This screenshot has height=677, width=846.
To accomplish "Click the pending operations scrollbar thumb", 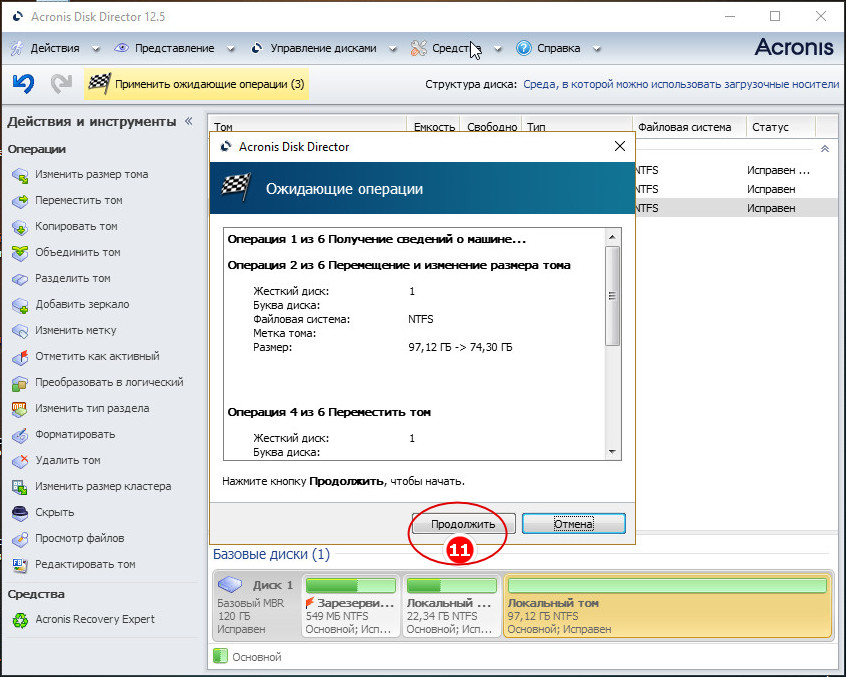I will pyautogui.click(x=612, y=296).
